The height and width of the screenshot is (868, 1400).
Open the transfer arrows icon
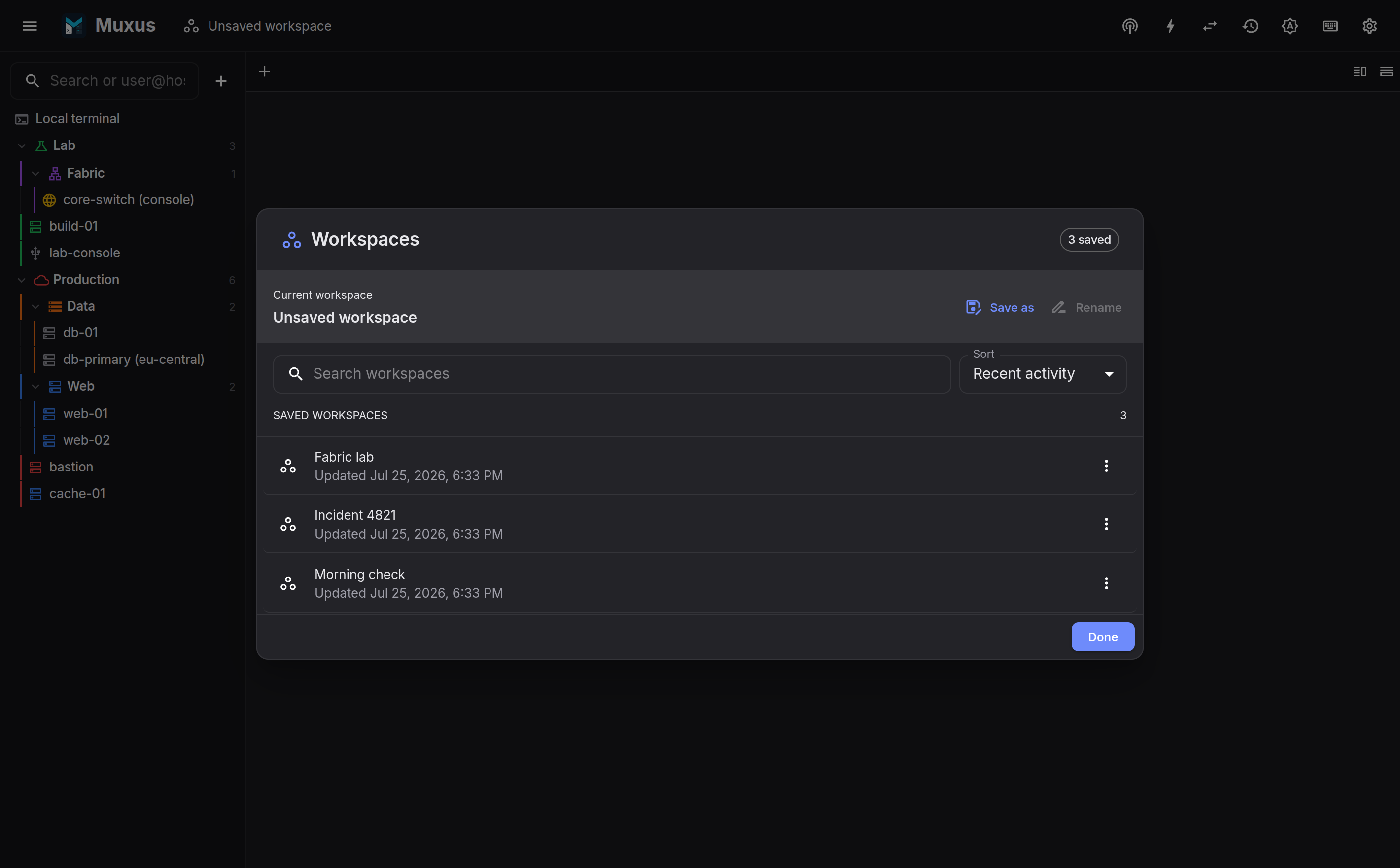pyautogui.click(x=1210, y=26)
